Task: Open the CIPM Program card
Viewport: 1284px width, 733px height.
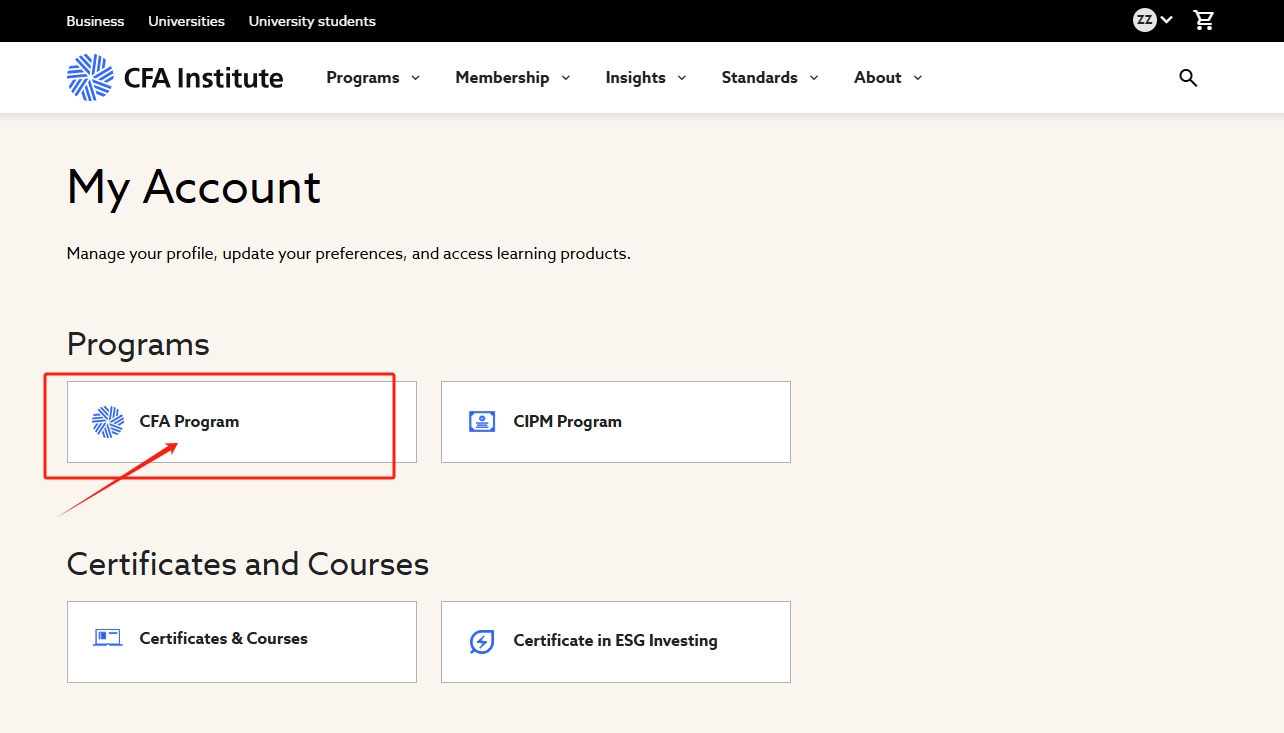Action: 615,422
